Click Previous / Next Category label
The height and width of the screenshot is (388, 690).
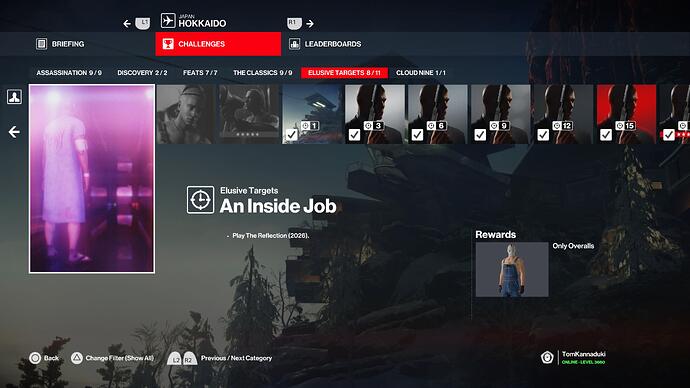pos(236,358)
